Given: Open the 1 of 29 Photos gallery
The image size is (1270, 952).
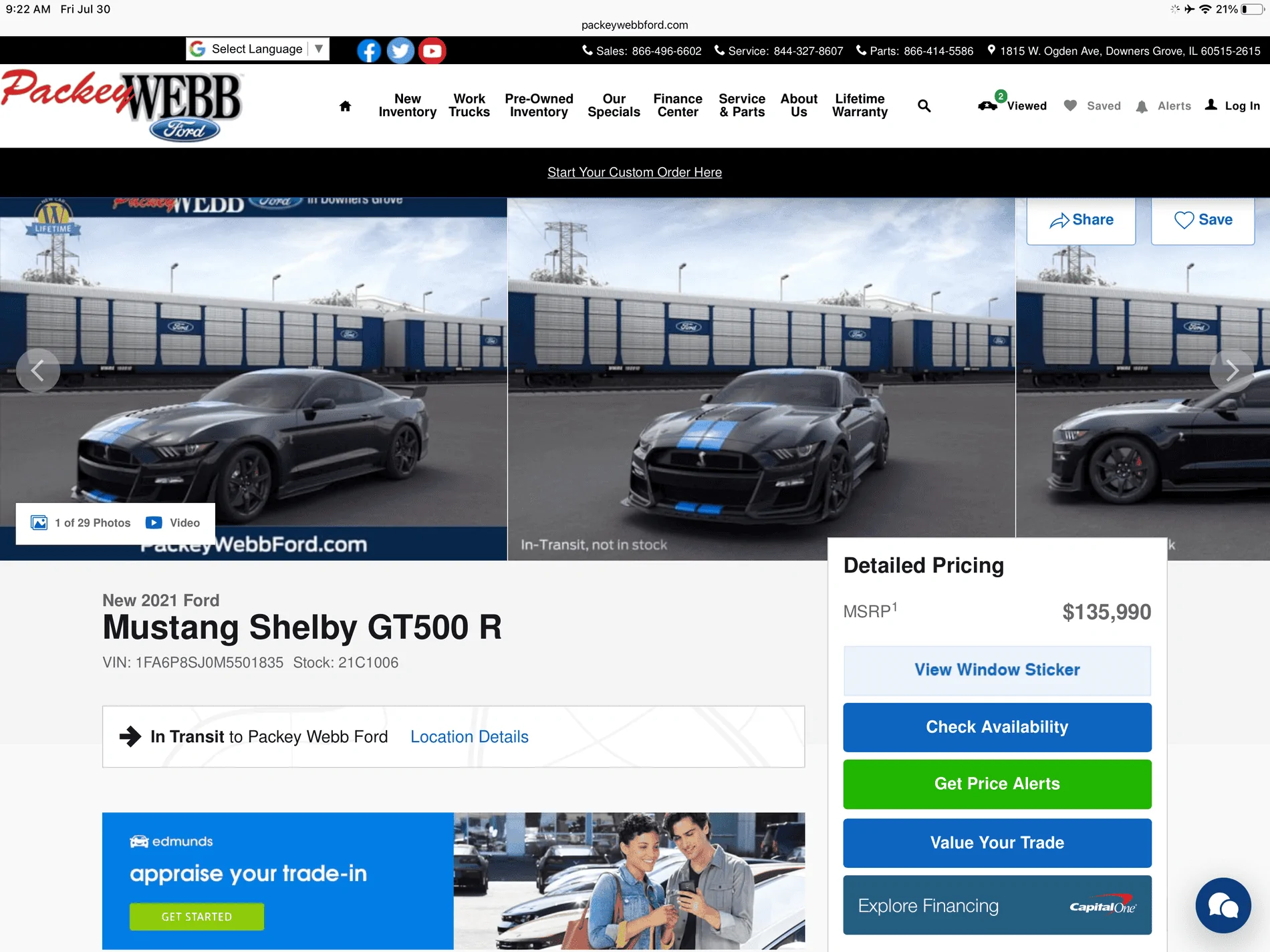Looking at the screenshot, I should 81,522.
